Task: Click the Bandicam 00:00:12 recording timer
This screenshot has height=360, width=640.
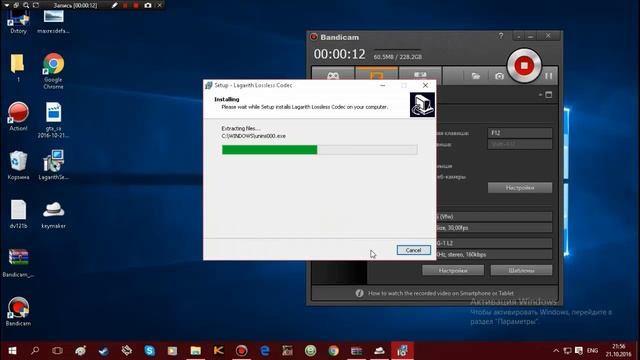Action: tap(339, 54)
